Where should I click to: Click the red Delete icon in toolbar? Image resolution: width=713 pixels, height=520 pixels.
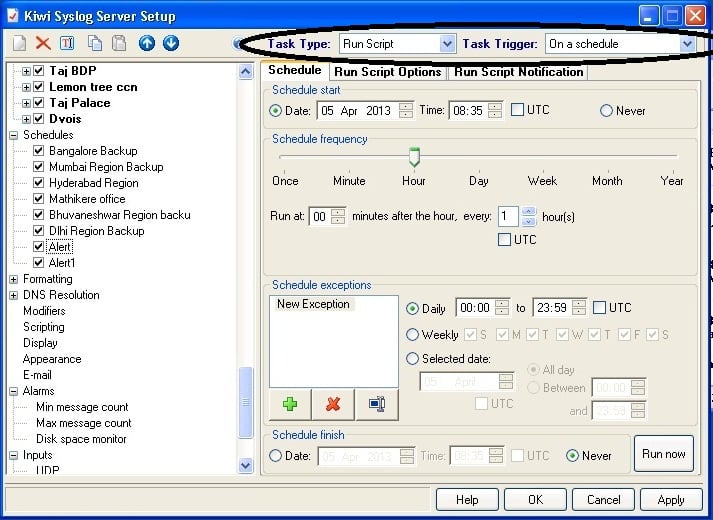43,43
